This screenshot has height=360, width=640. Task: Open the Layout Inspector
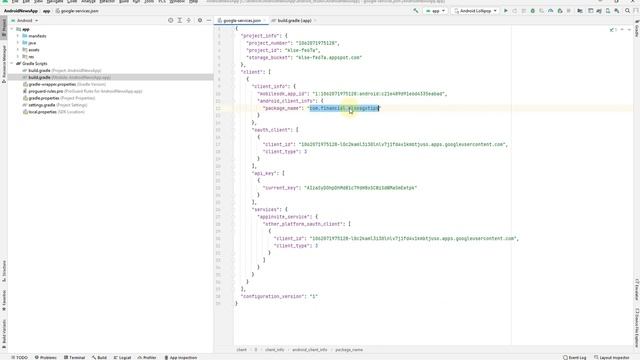(x=611, y=357)
